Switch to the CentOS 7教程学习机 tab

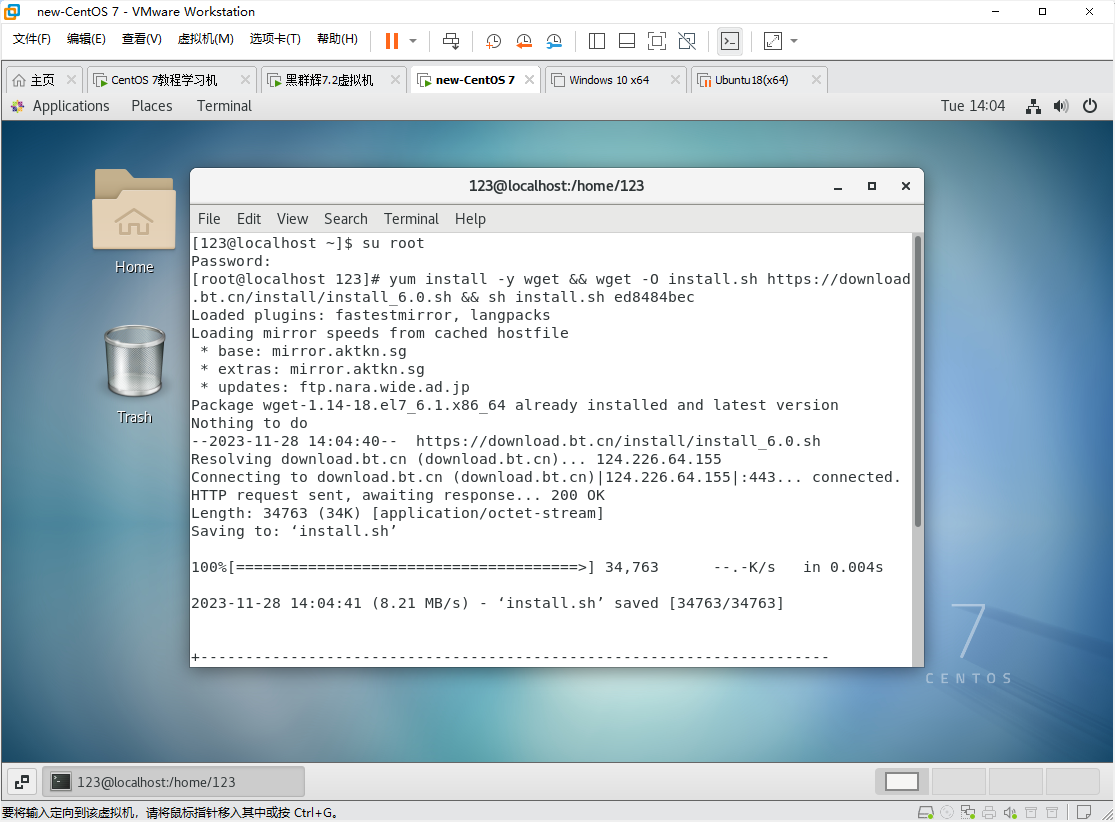pyautogui.click(x=164, y=80)
